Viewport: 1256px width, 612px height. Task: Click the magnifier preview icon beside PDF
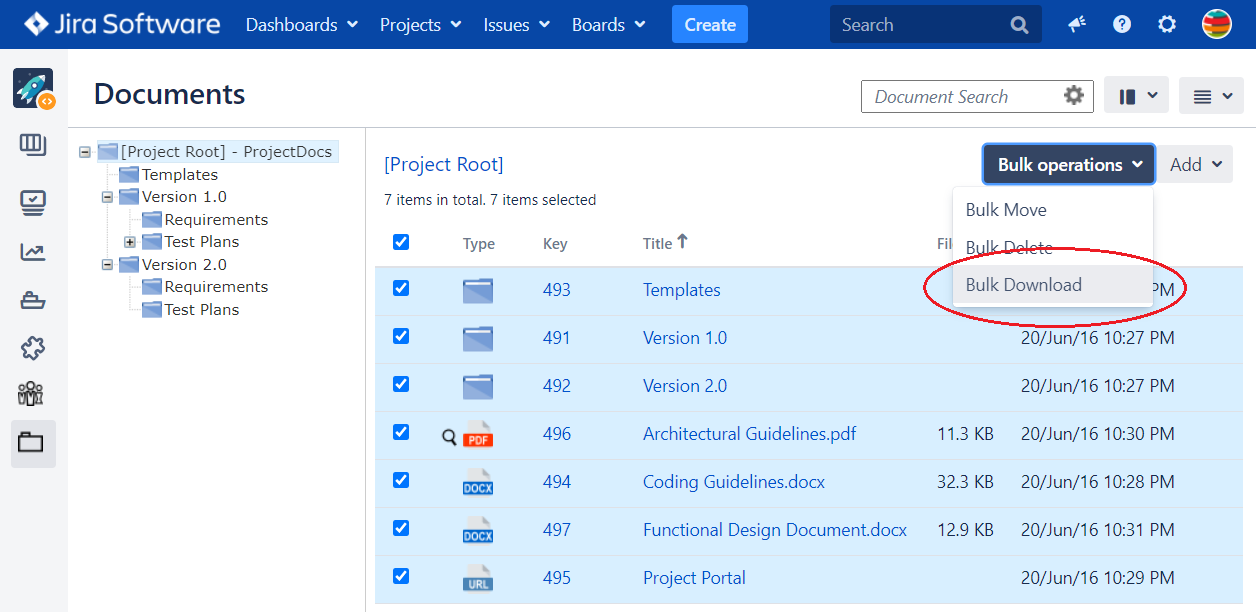(x=449, y=436)
